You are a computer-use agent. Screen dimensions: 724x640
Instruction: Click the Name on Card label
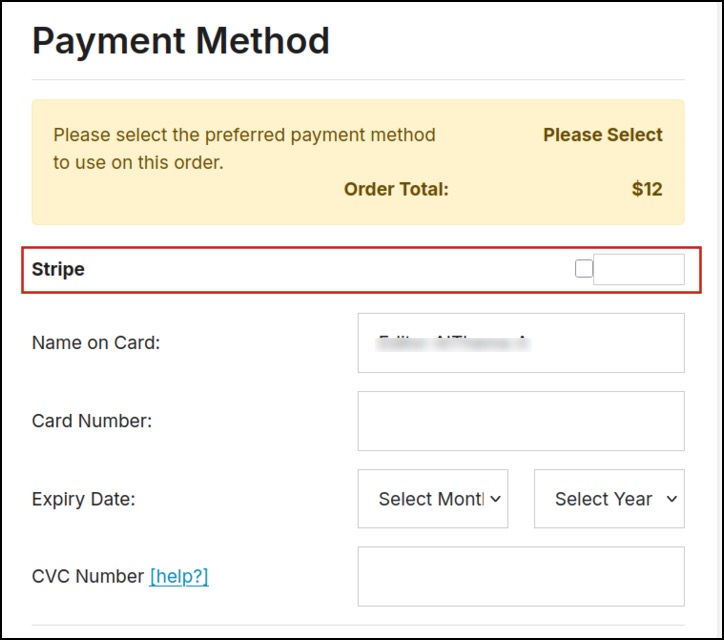[96, 343]
